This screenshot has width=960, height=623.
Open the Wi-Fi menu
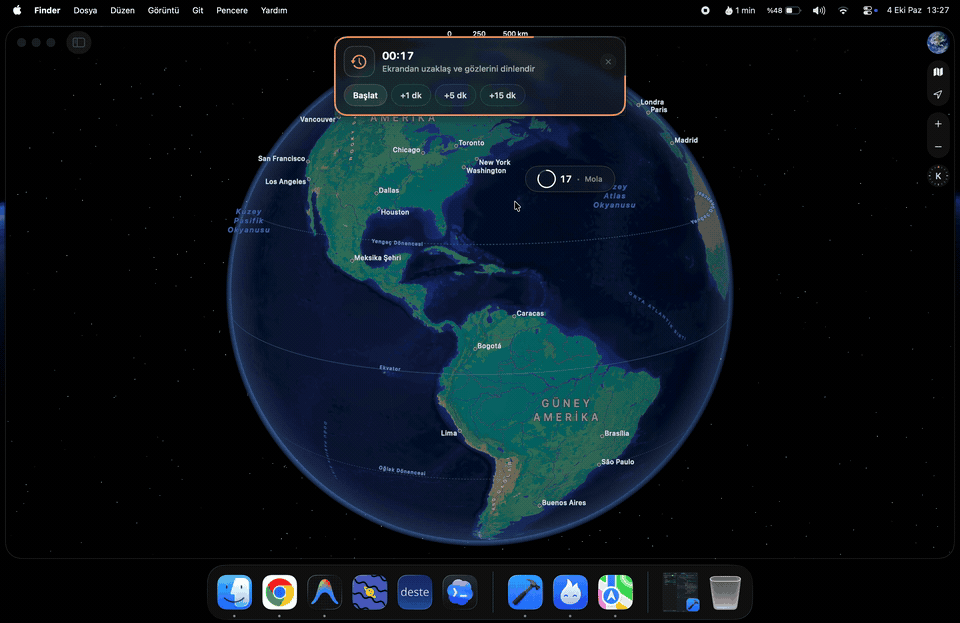[x=843, y=10]
